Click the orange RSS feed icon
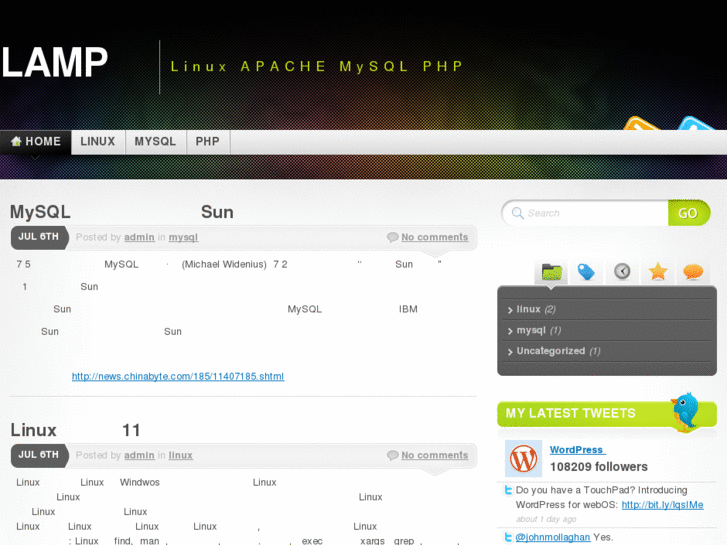 [x=641, y=123]
